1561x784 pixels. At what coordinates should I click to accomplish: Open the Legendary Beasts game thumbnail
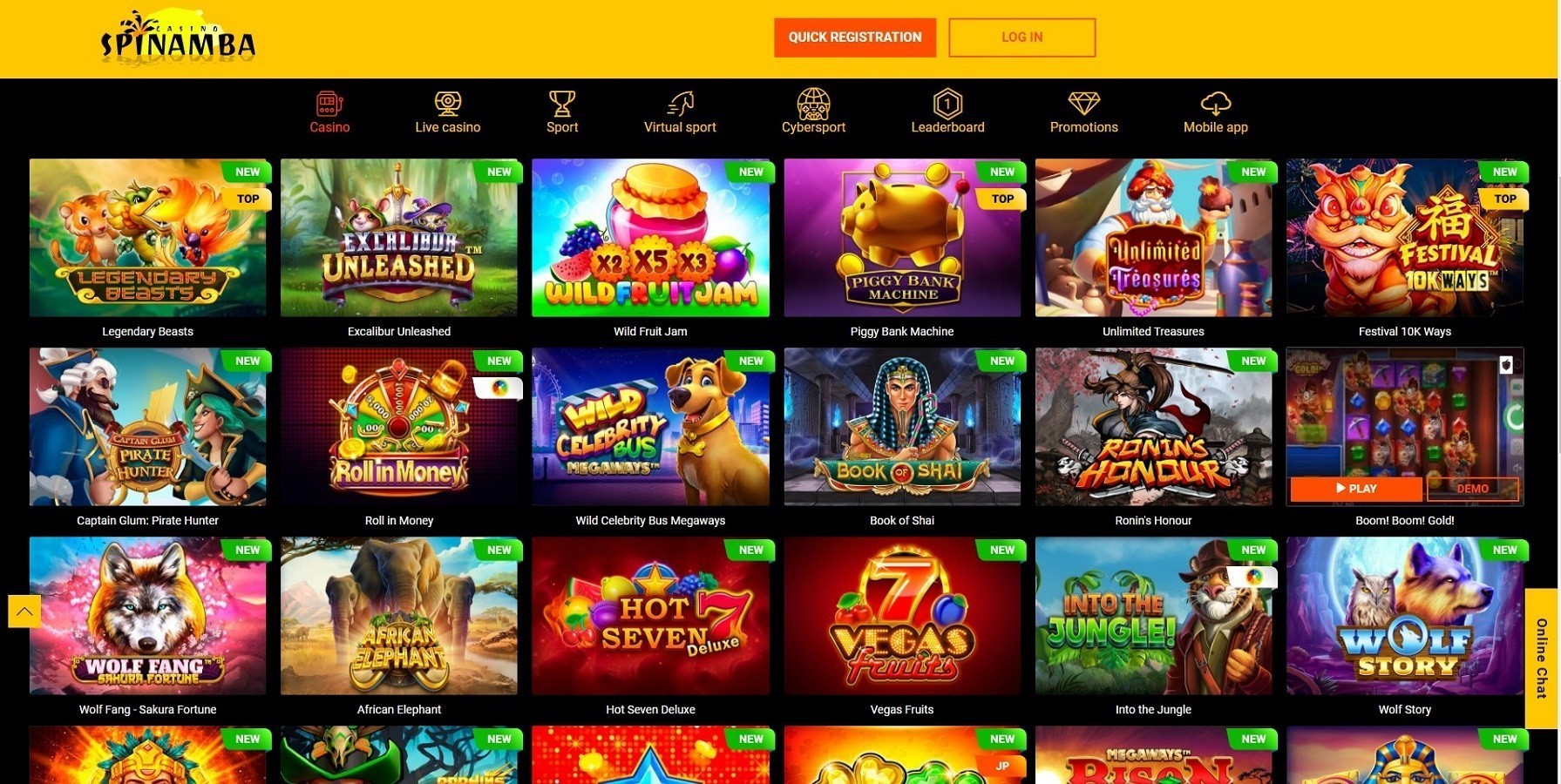[x=148, y=237]
